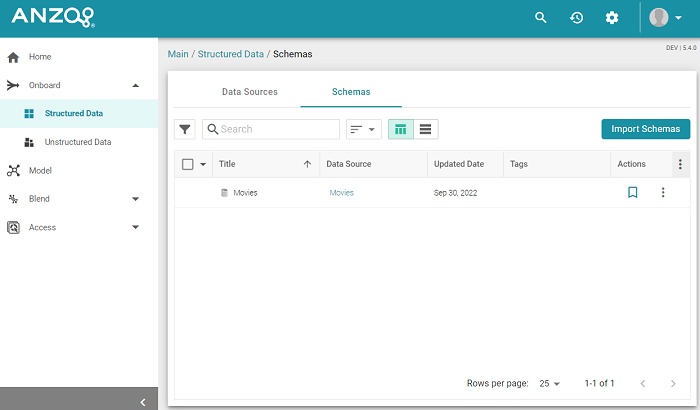This screenshot has height=410, width=700.
Task: Open Unstructured Data in sidebar
Action: click(78, 142)
